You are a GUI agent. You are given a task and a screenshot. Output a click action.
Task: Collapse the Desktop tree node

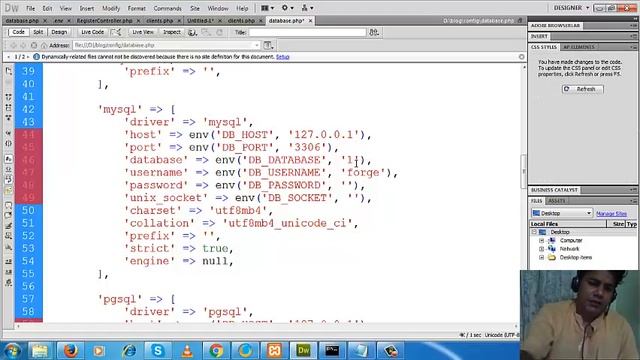click(x=534, y=232)
